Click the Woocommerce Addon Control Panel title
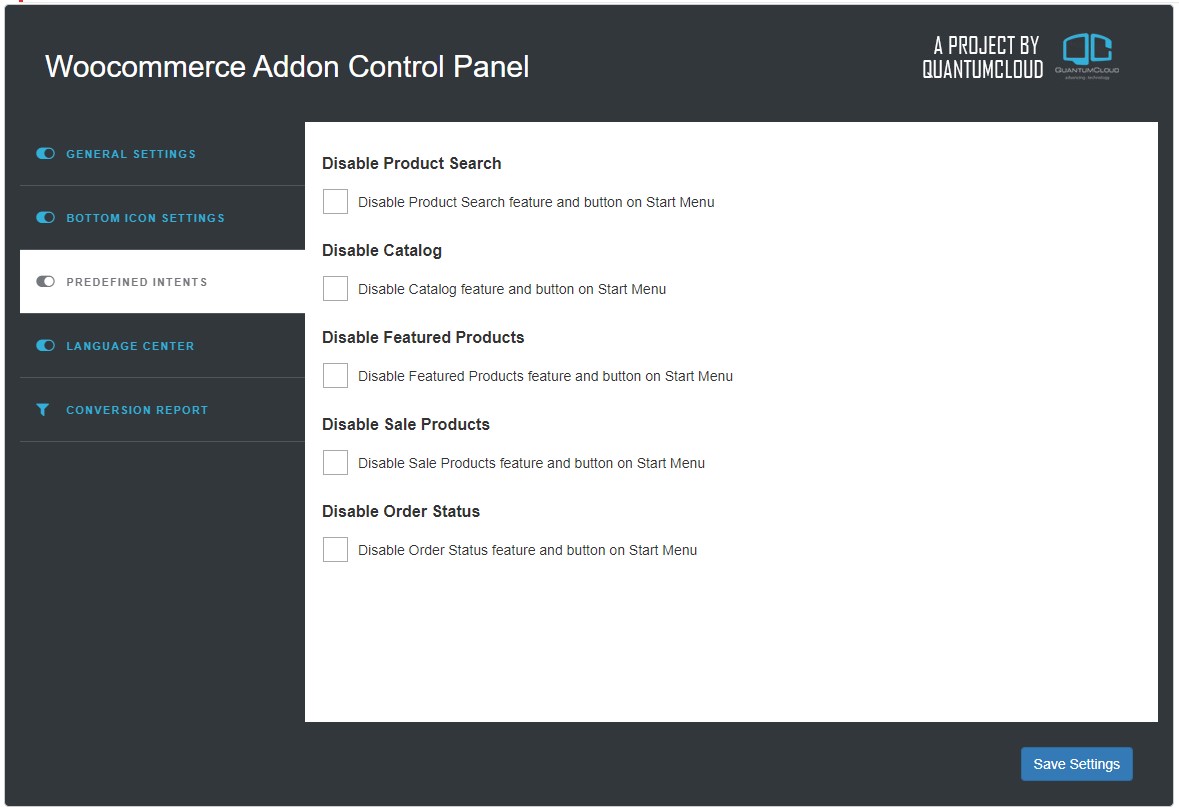This screenshot has width=1179, height=808. coord(287,67)
